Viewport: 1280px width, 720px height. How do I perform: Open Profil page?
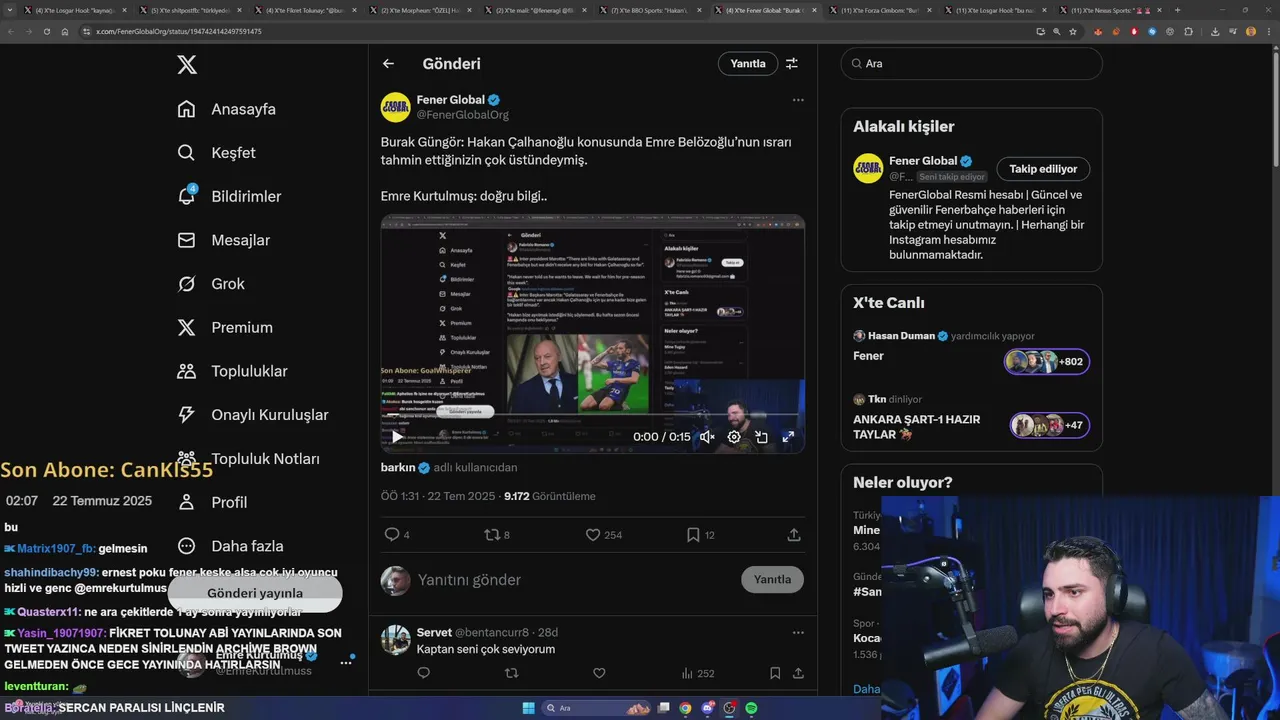pyautogui.click(x=212, y=502)
